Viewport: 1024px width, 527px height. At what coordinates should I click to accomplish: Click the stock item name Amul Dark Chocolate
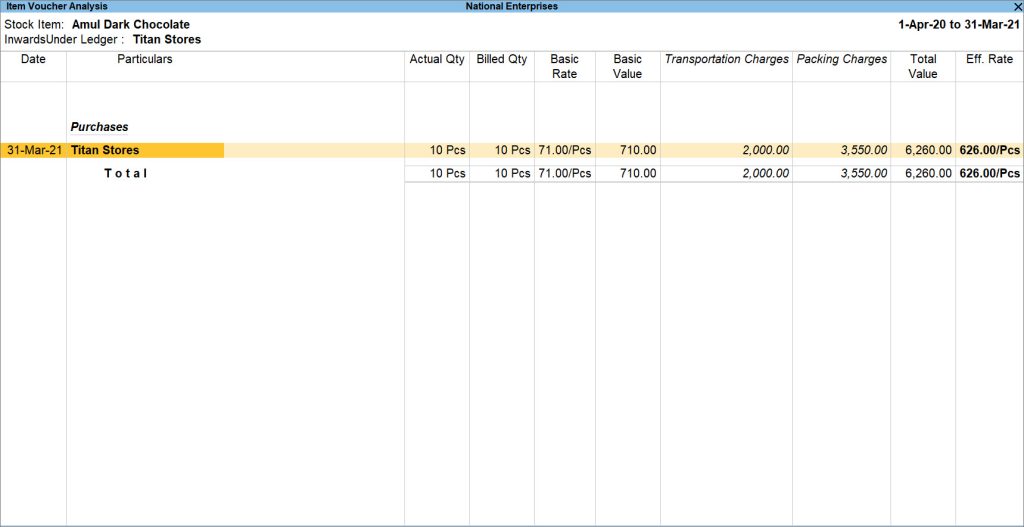click(131, 25)
